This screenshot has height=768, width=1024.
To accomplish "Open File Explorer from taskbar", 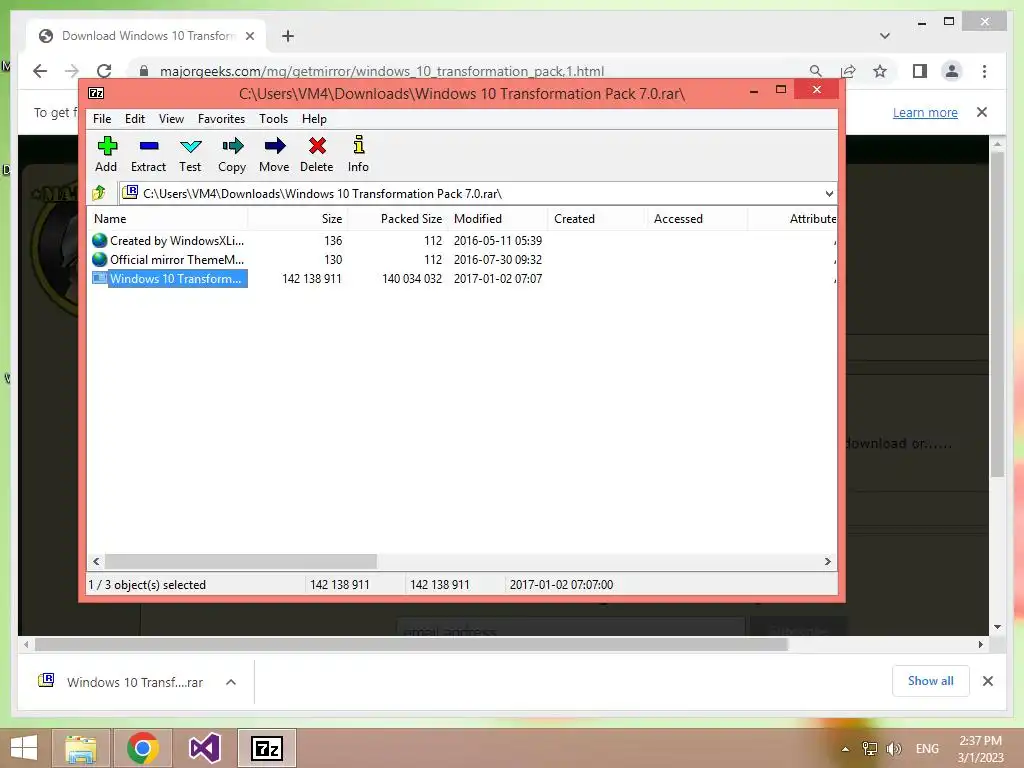I will tap(80, 748).
